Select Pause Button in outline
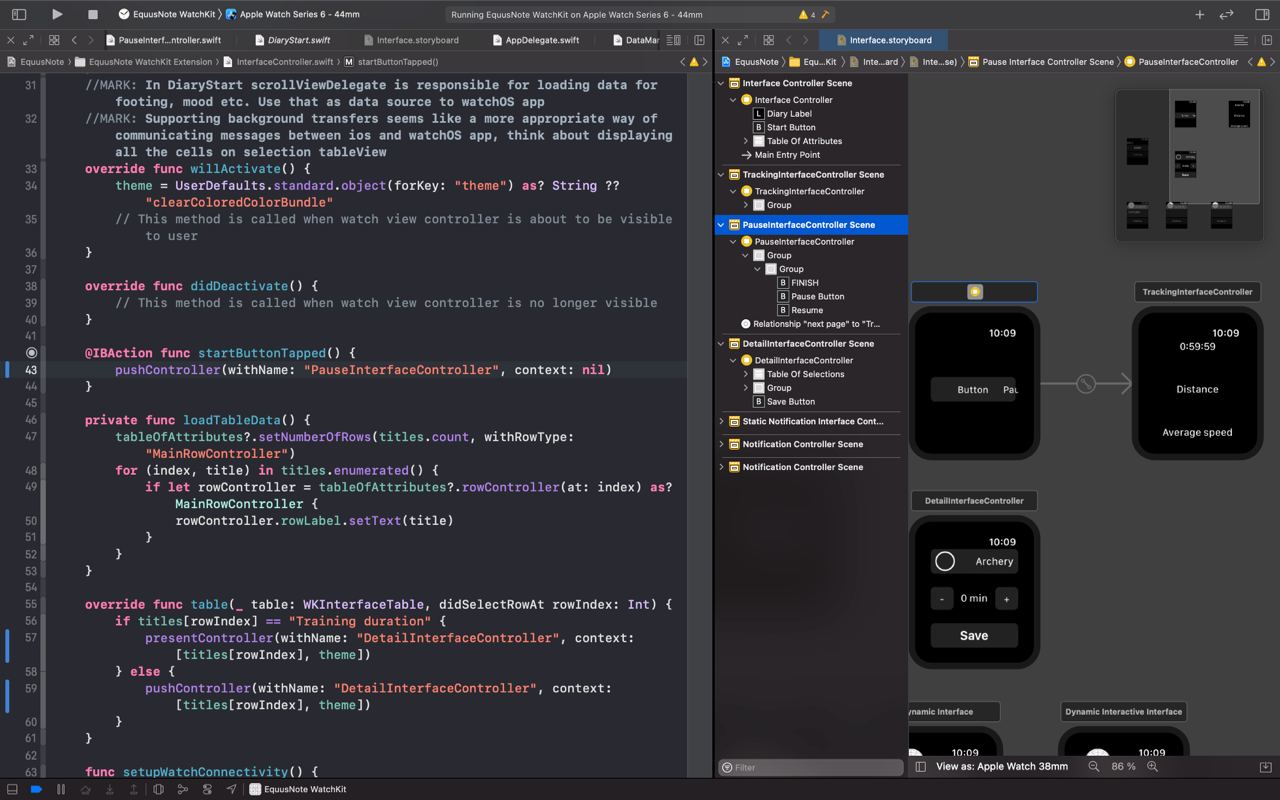1280x800 pixels. coord(811,296)
